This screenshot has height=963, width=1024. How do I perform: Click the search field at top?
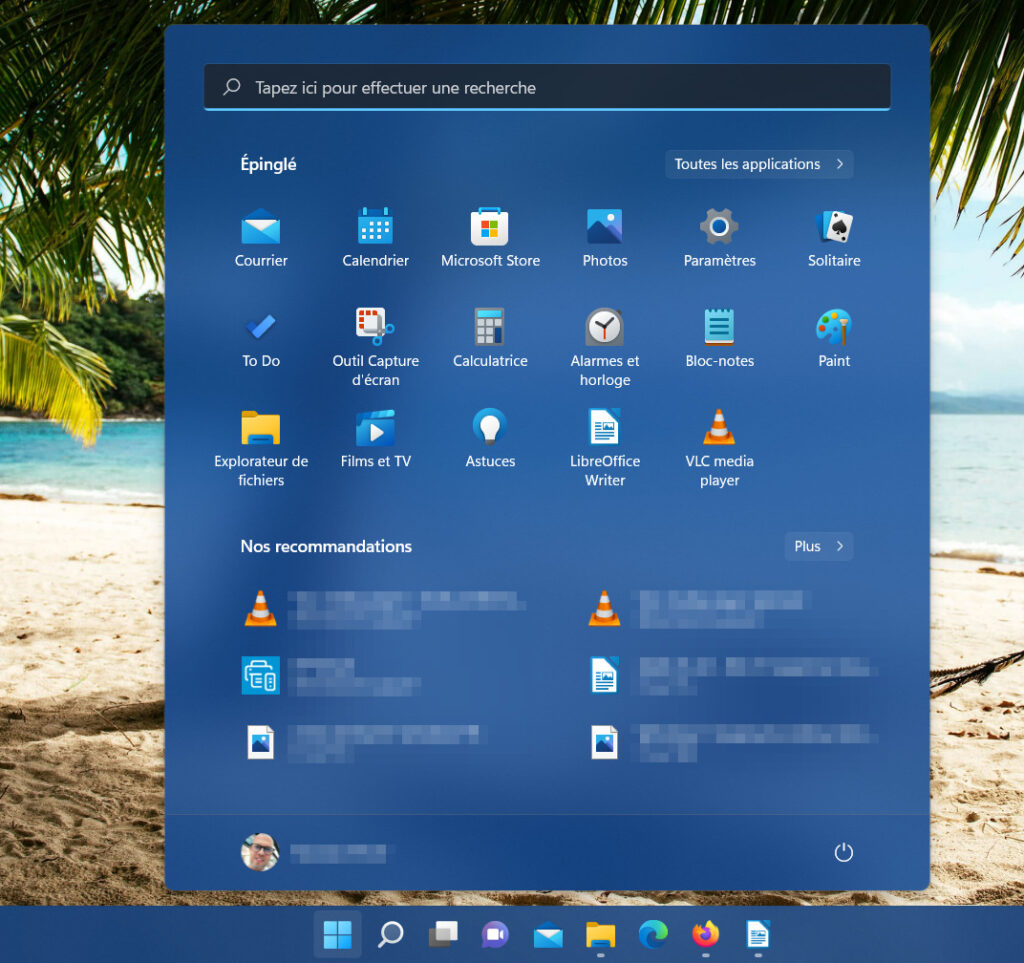(x=547, y=87)
